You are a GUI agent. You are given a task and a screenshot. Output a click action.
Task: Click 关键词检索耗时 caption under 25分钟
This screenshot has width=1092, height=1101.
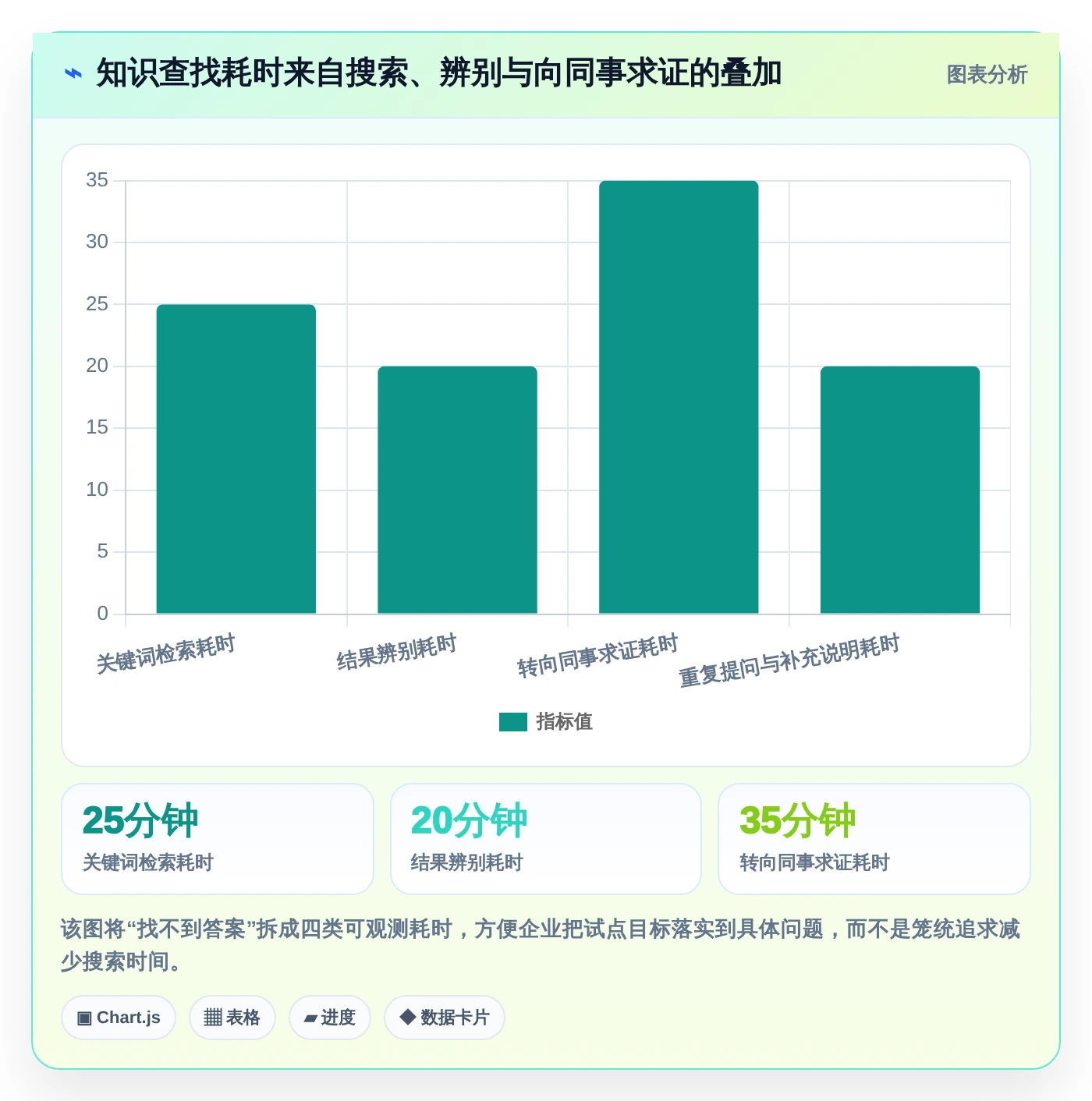(x=148, y=862)
